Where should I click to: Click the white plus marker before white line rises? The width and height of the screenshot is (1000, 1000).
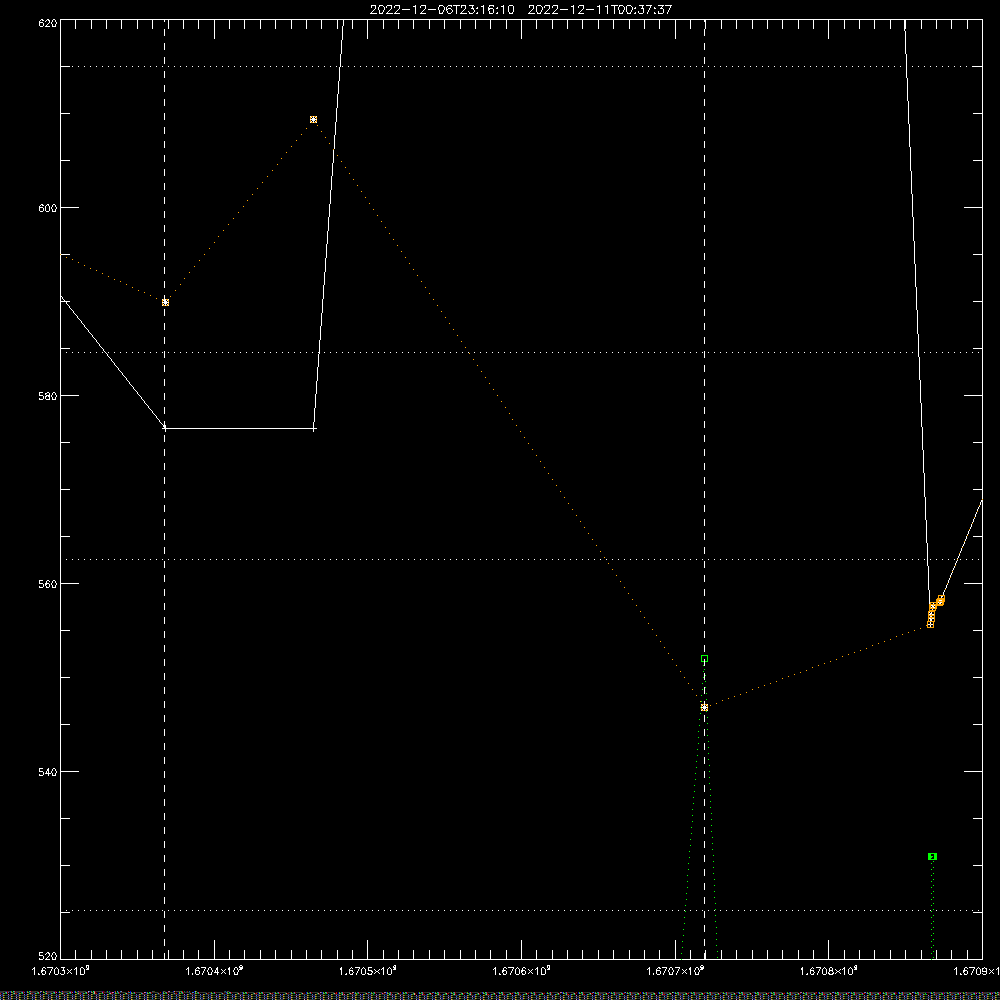pos(314,429)
